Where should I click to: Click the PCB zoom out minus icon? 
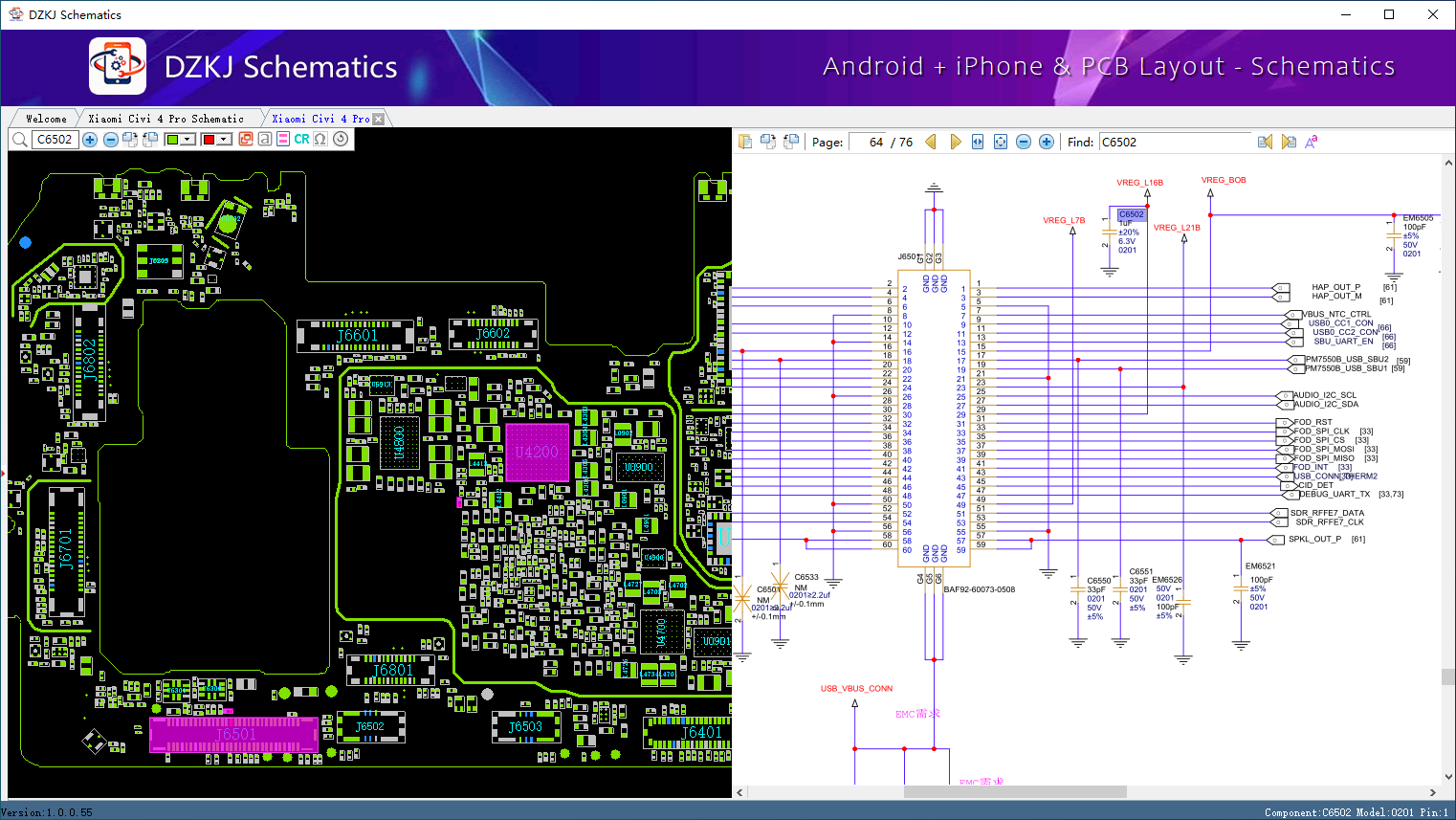(111, 140)
